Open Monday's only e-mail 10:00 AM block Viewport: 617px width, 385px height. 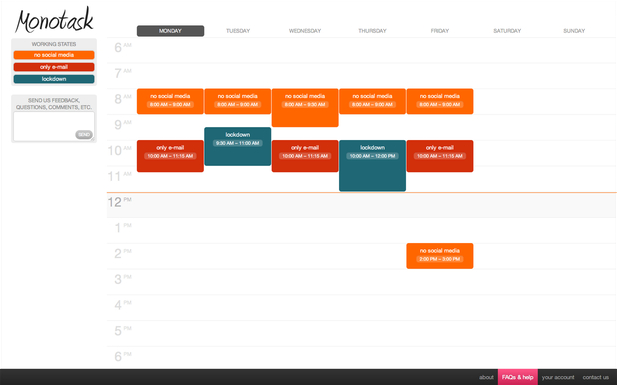tap(170, 156)
